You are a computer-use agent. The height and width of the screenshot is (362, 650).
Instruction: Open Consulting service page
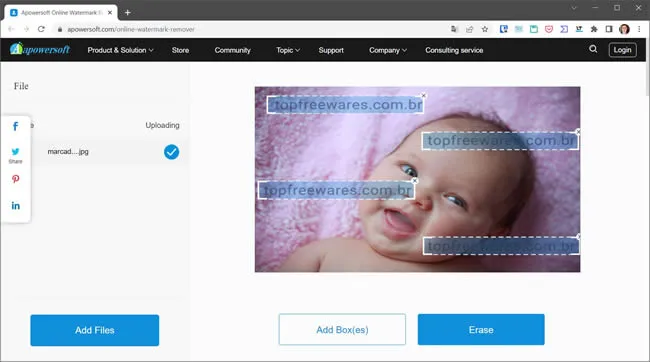454,50
